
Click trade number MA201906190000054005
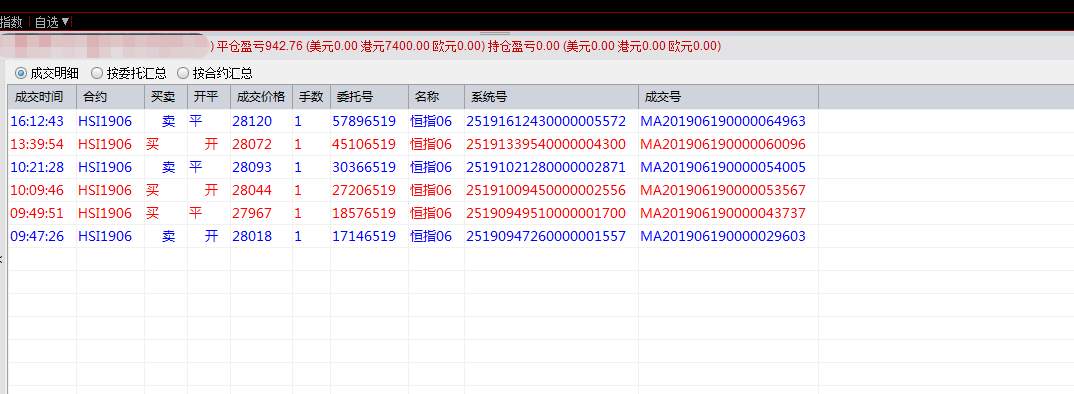(723, 167)
